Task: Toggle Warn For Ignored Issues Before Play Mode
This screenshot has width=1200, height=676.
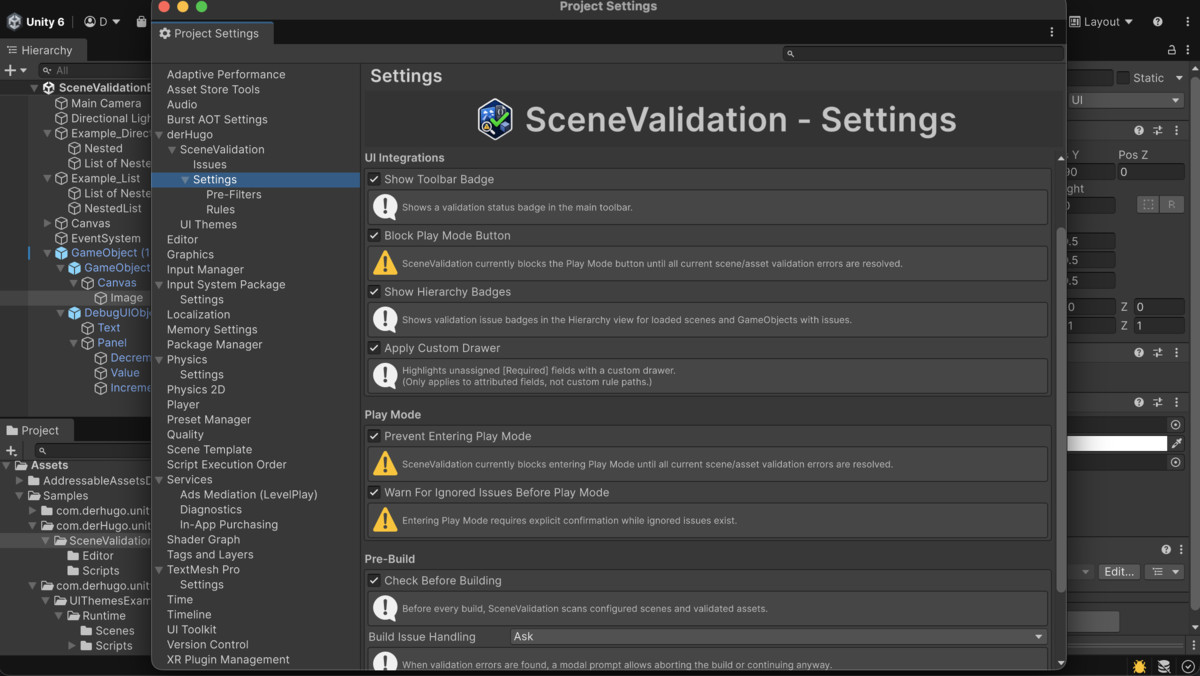Action: [374, 492]
